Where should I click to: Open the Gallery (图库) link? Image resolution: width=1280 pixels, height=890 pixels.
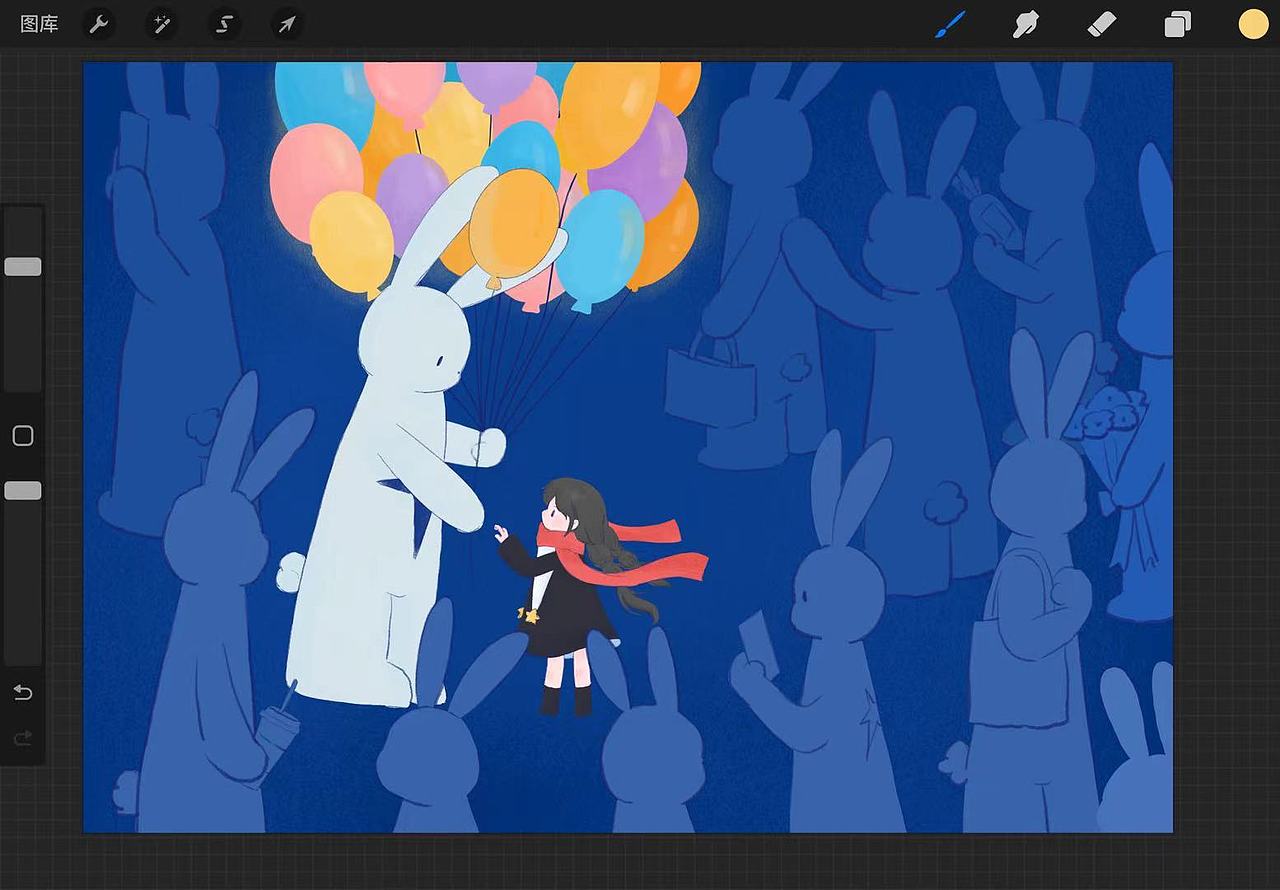pyautogui.click(x=39, y=24)
